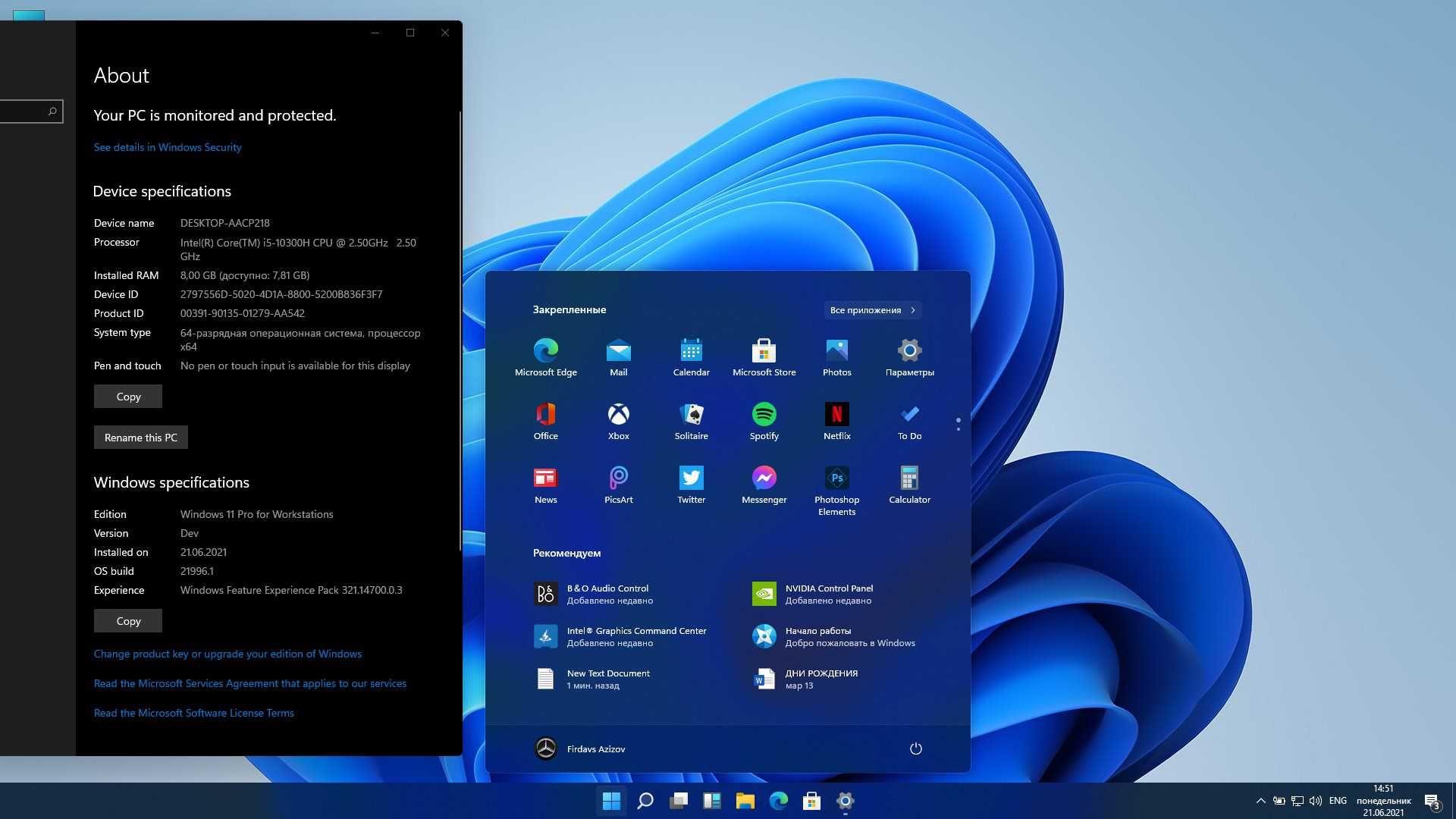The image size is (1456, 819).
Task: Open Widgets from taskbar
Action: click(x=712, y=801)
